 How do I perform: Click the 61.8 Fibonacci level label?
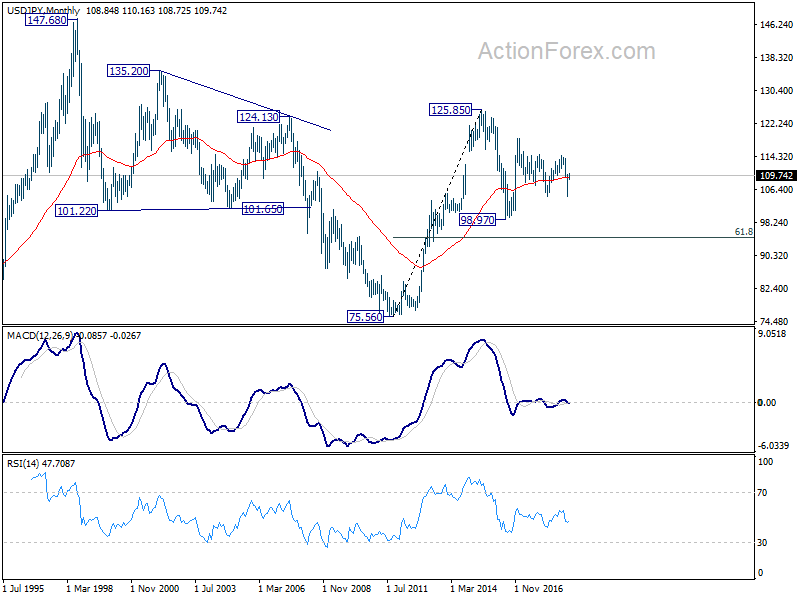tap(743, 232)
